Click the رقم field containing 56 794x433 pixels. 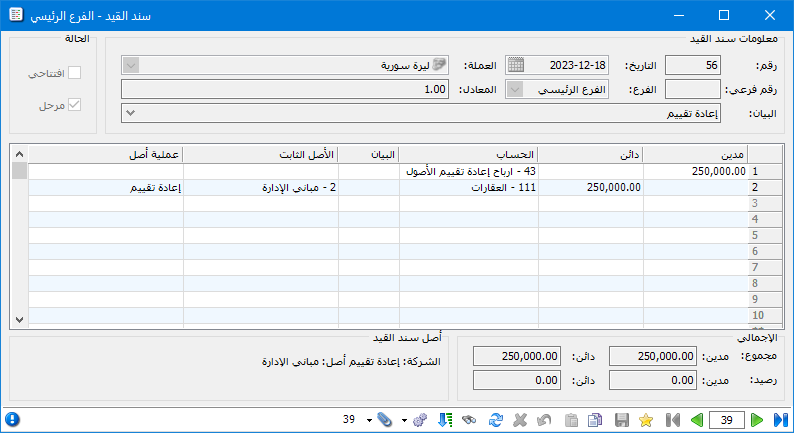[x=692, y=65]
